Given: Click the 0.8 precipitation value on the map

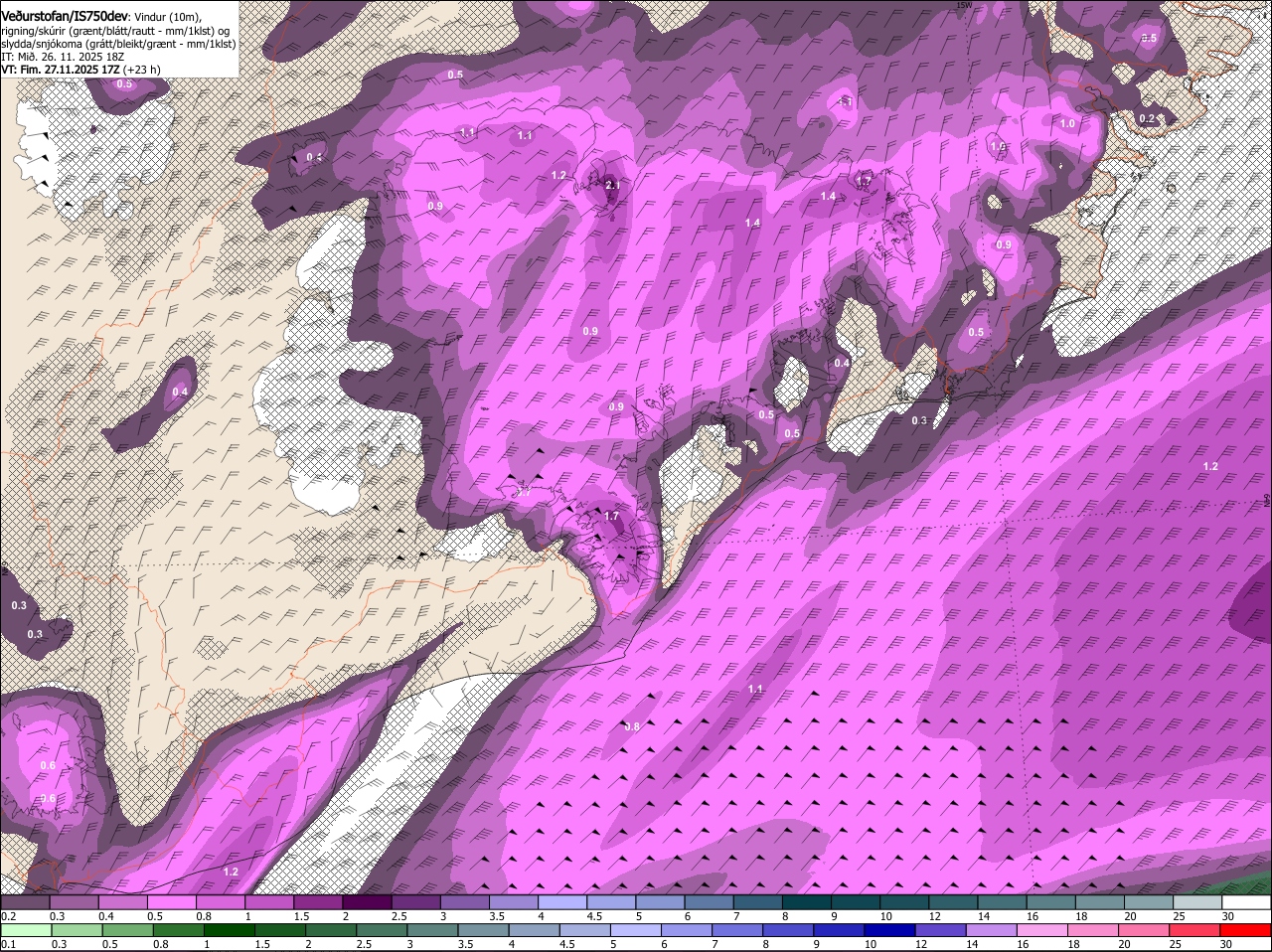Looking at the screenshot, I should click(632, 727).
